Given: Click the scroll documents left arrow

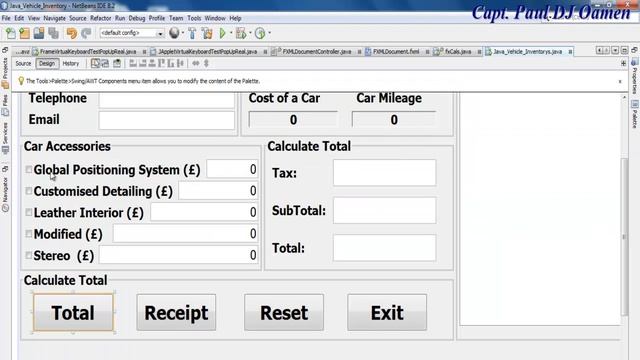Looking at the screenshot, I should (599, 51).
